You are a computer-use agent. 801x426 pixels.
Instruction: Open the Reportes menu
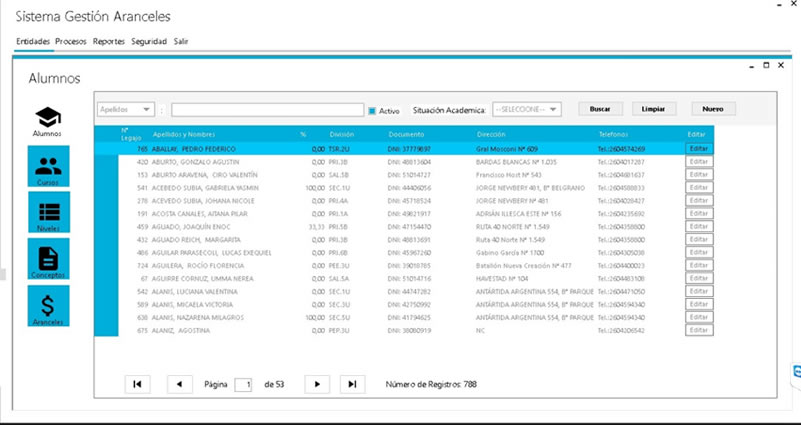point(109,41)
